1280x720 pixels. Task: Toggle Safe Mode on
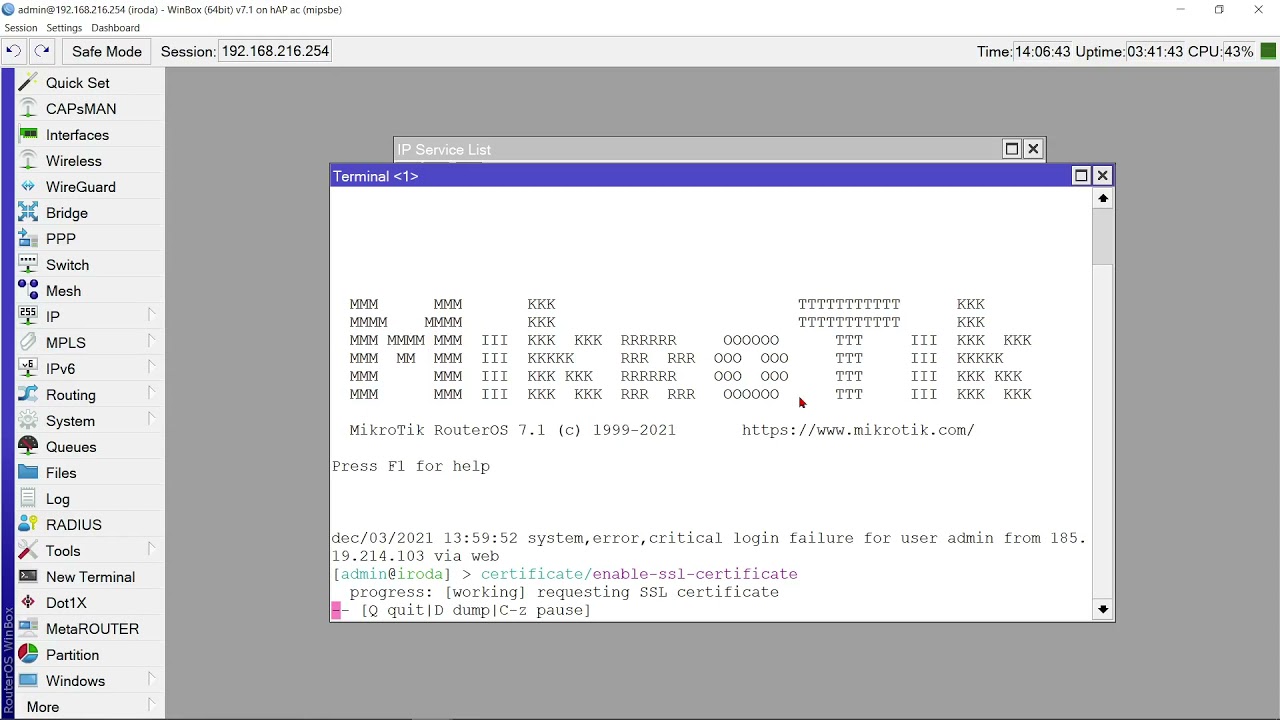tap(107, 51)
